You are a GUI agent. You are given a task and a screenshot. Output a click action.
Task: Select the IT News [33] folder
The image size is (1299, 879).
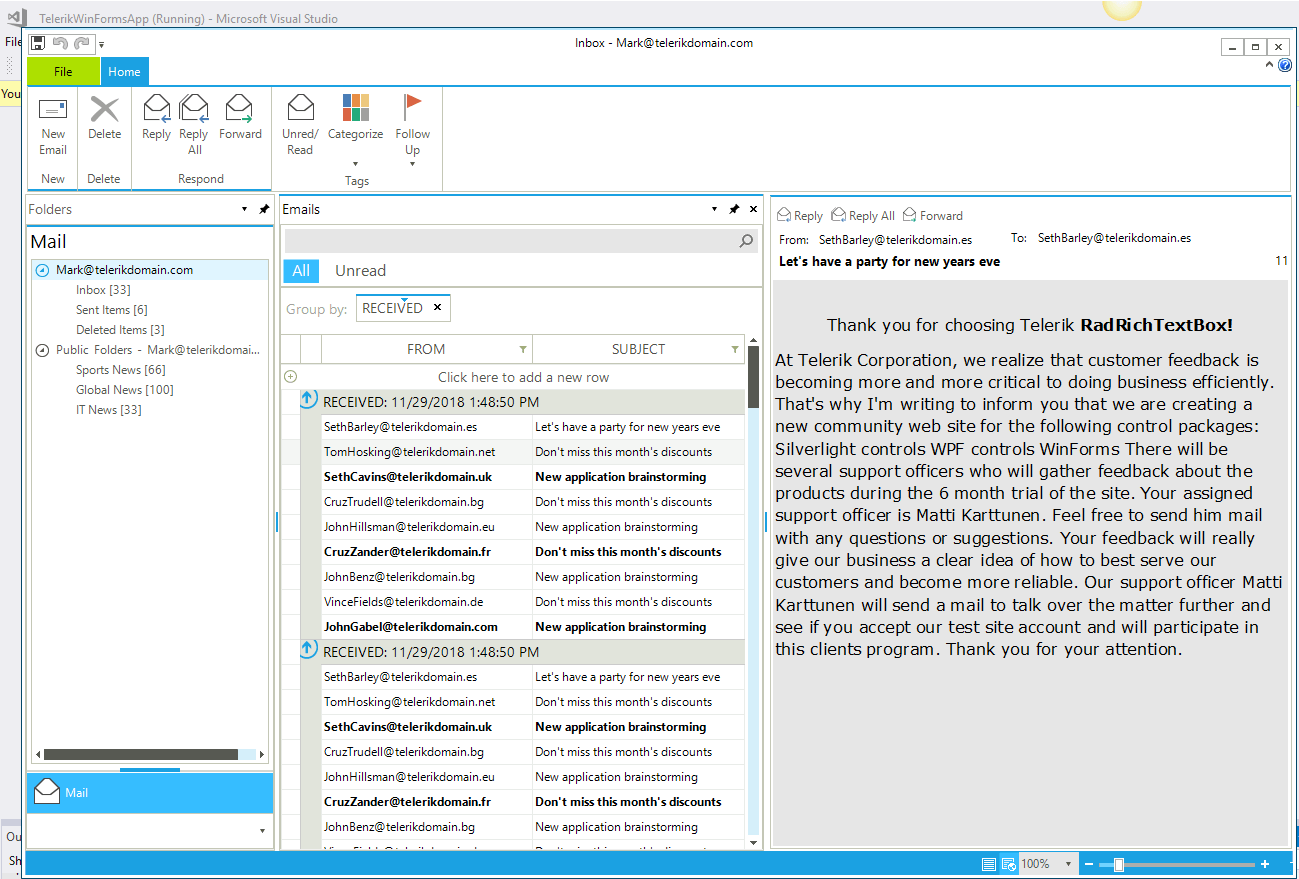click(x=108, y=410)
